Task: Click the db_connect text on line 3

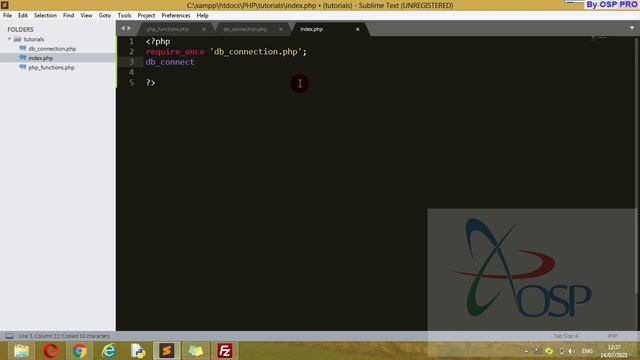Action: pyautogui.click(x=170, y=62)
